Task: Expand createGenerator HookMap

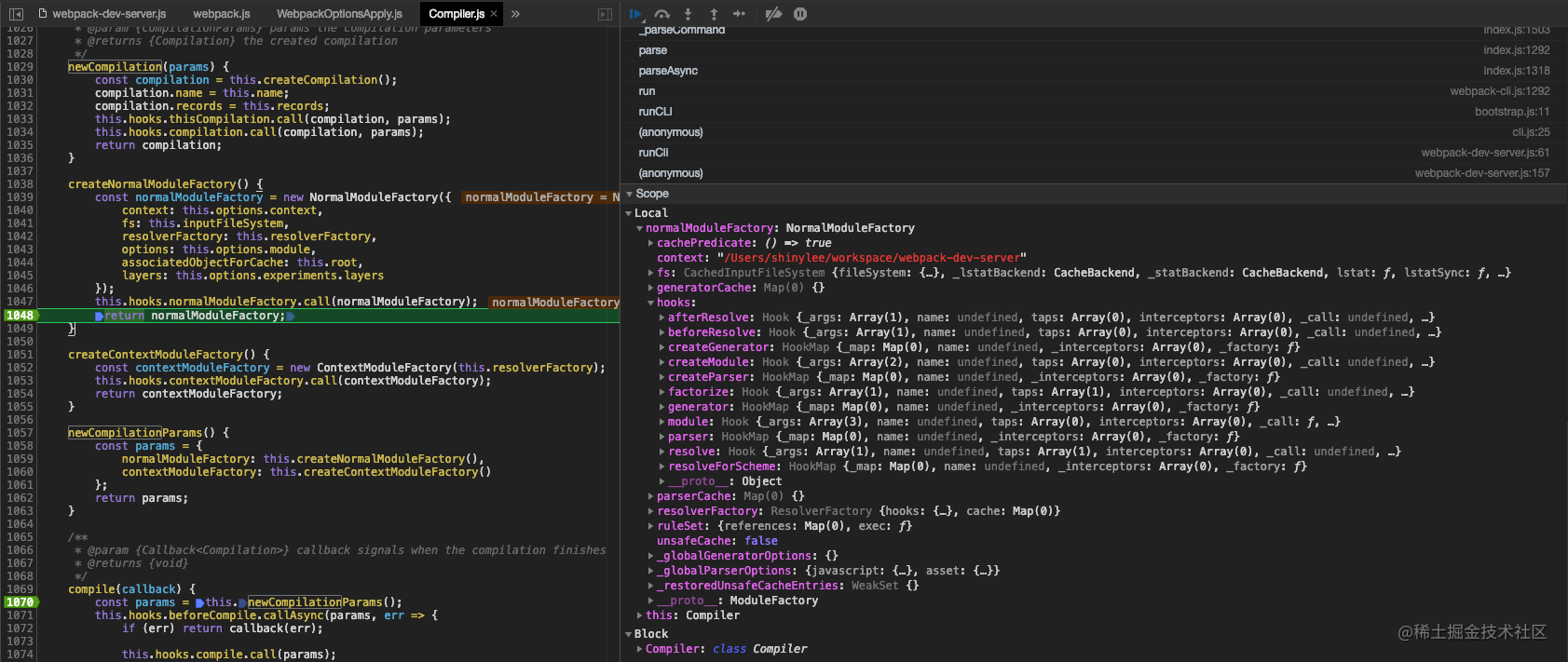Action: (x=661, y=347)
